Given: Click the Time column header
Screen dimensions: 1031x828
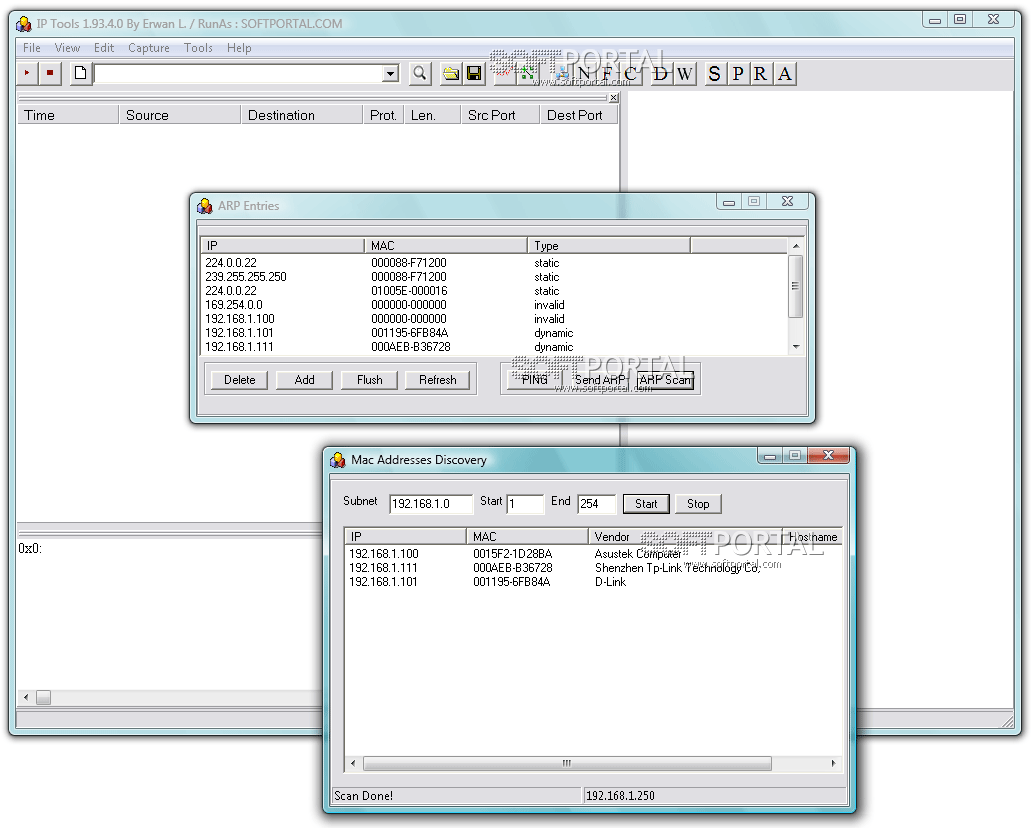Looking at the screenshot, I should [68, 115].
